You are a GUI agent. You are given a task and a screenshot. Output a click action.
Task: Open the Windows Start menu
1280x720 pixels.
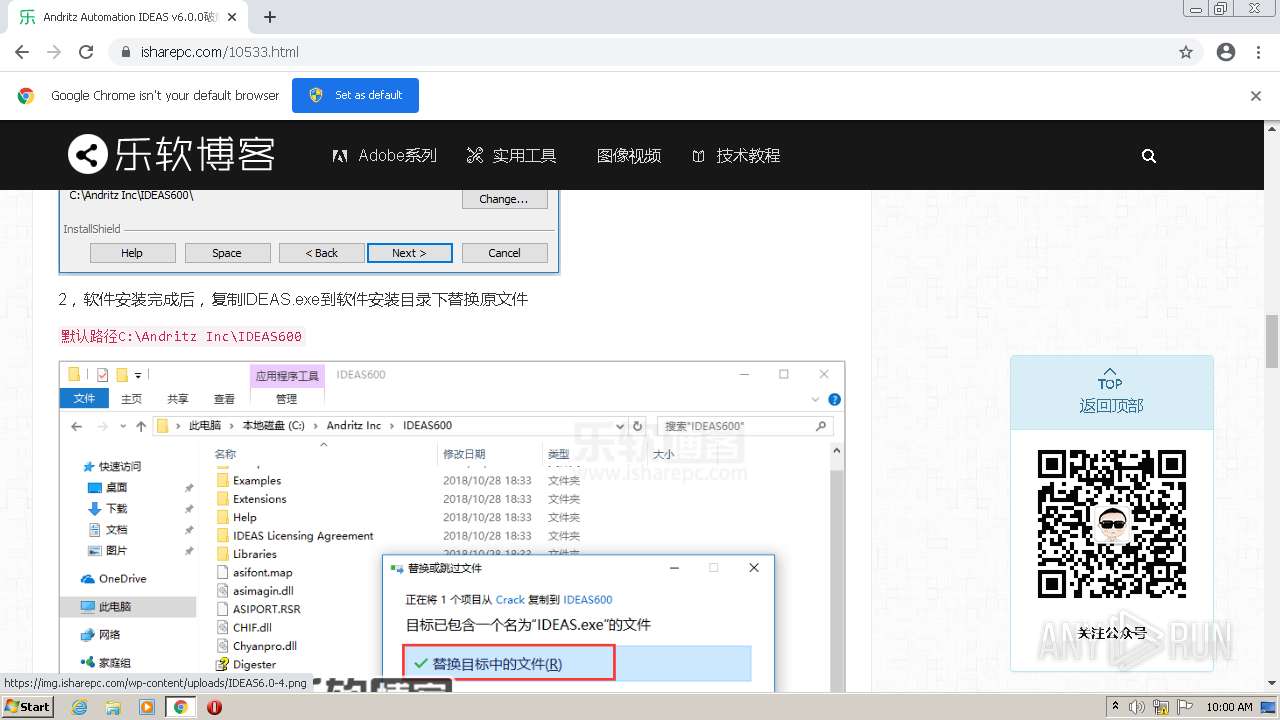27,706
